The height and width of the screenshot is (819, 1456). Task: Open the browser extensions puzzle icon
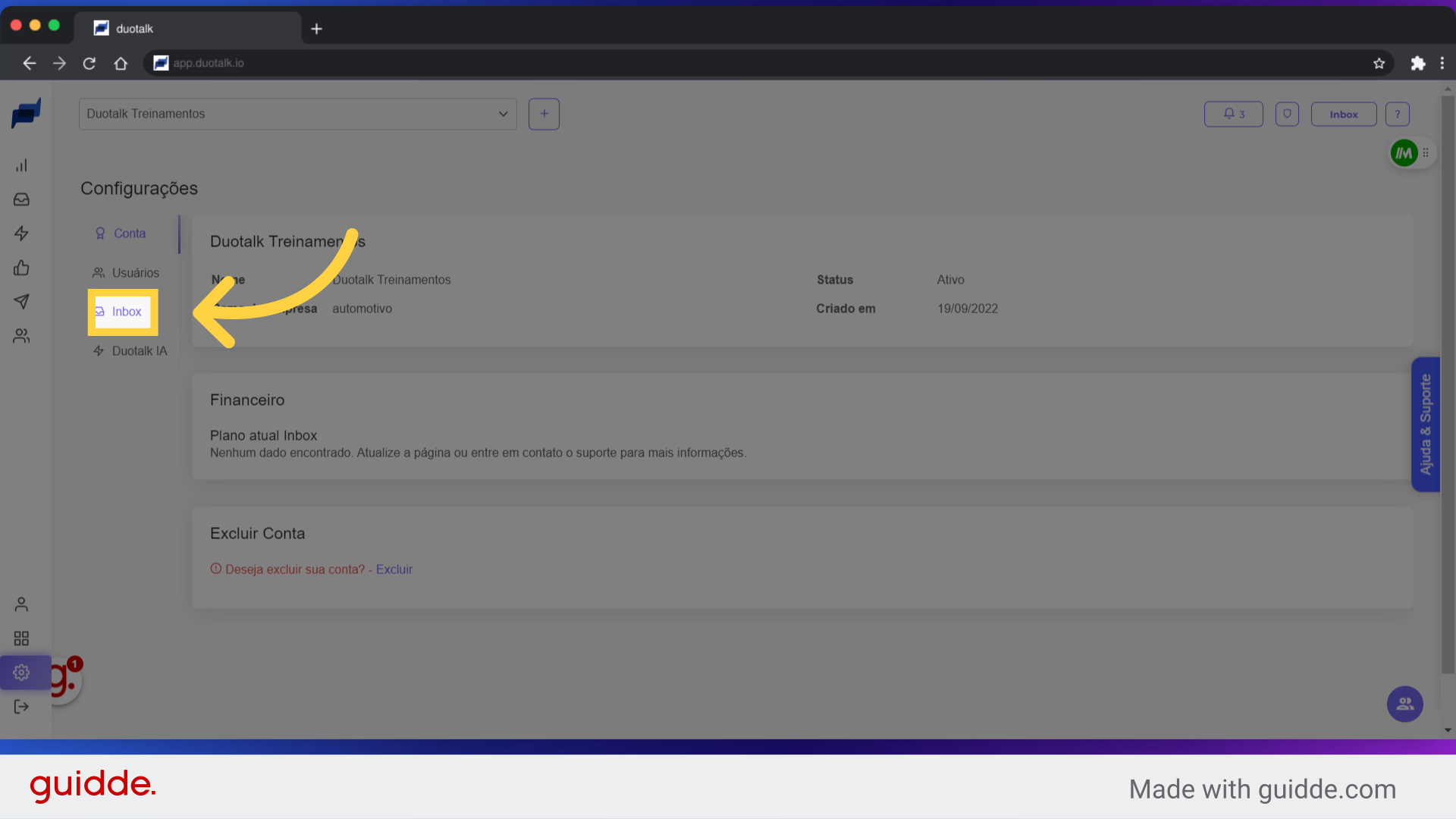pyautogui.click(x=1417, y=64)
